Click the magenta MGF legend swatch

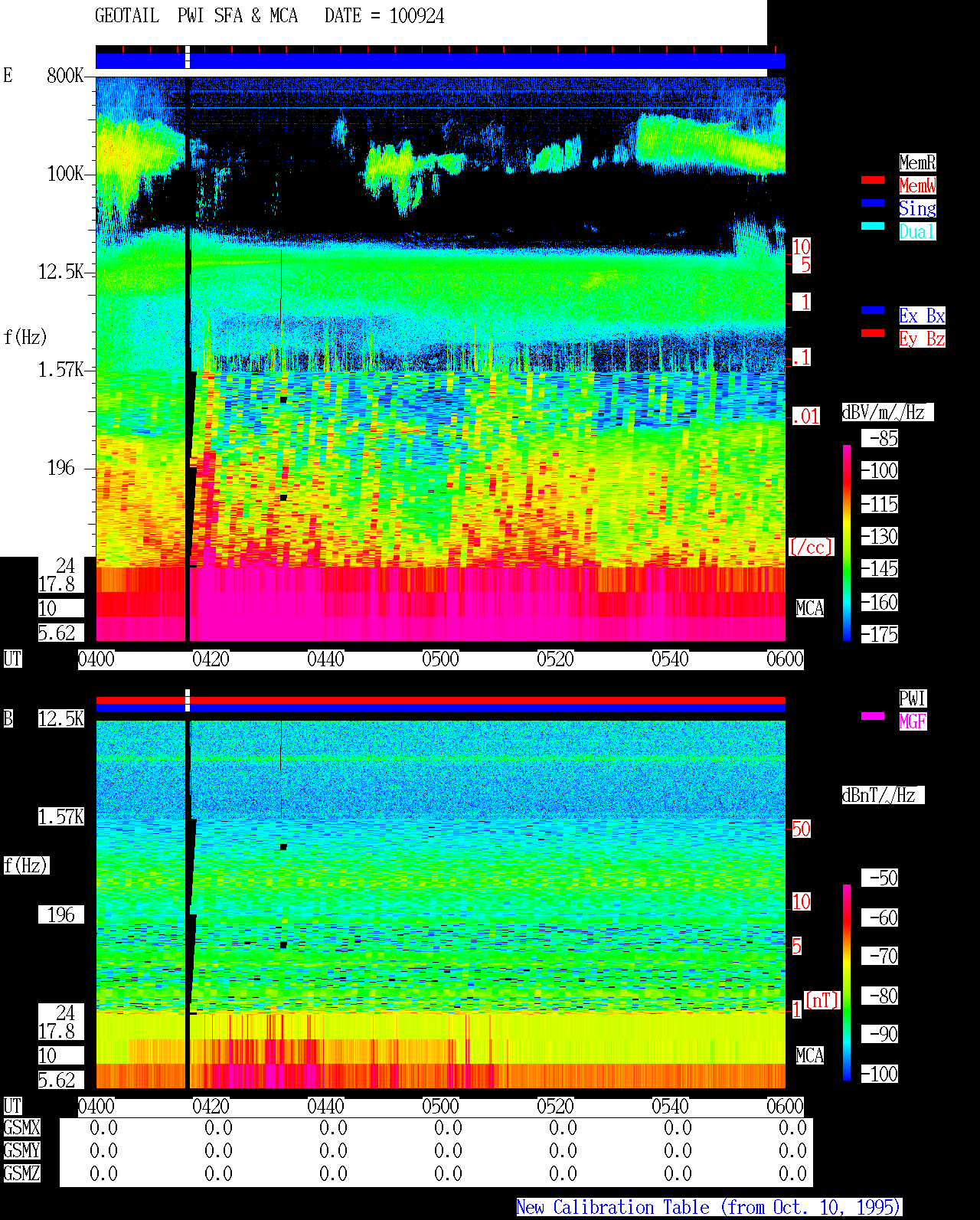pos(873,716)
